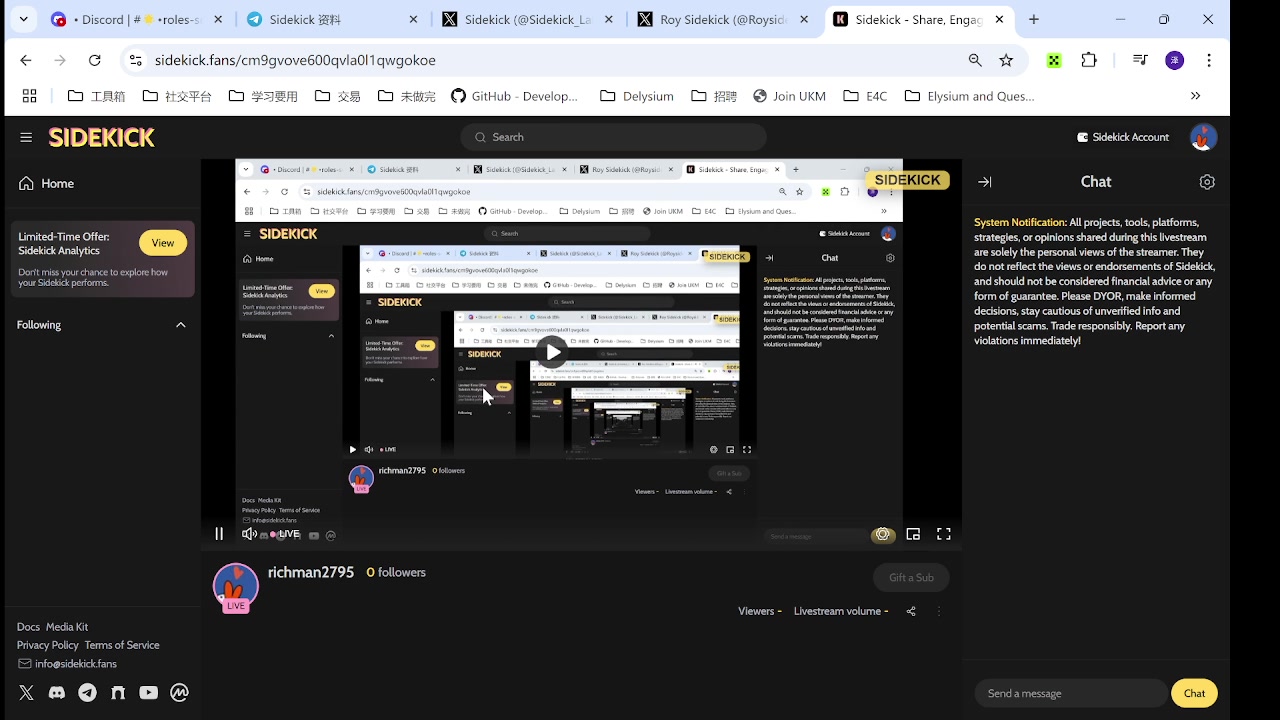Open Join UKM bookmark

pyautogui.click(x=789, y=96)
